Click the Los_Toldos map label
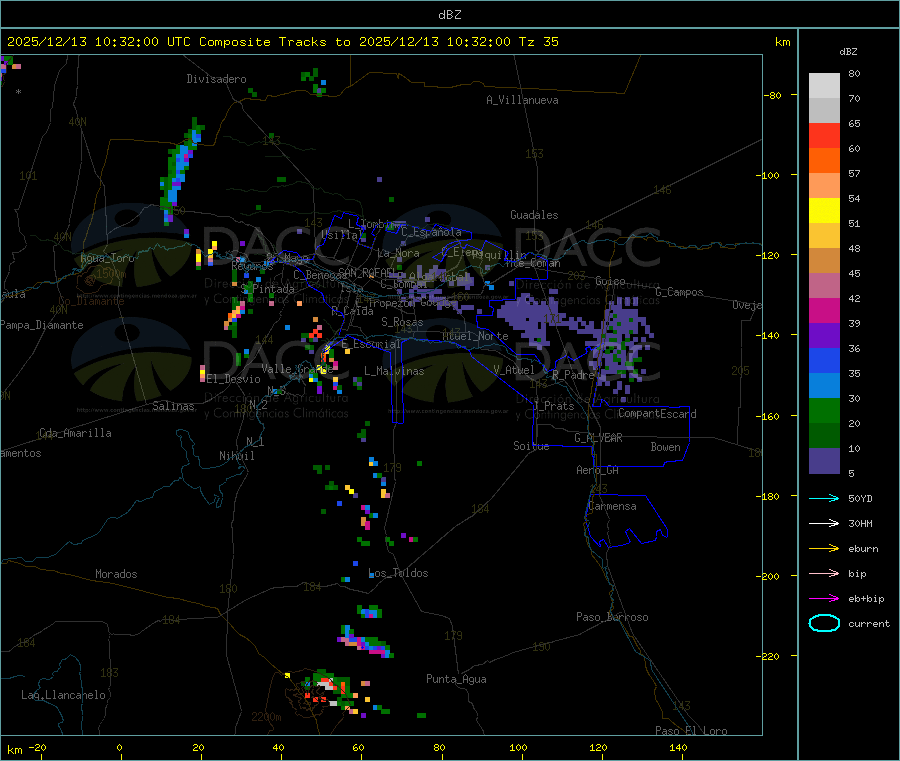900x761 pixels. (398, 573)
